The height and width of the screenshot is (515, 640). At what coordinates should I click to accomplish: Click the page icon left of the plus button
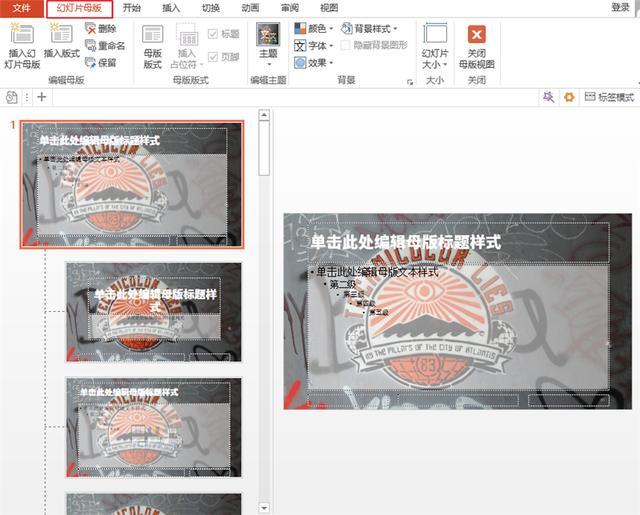tap(12, 97)
